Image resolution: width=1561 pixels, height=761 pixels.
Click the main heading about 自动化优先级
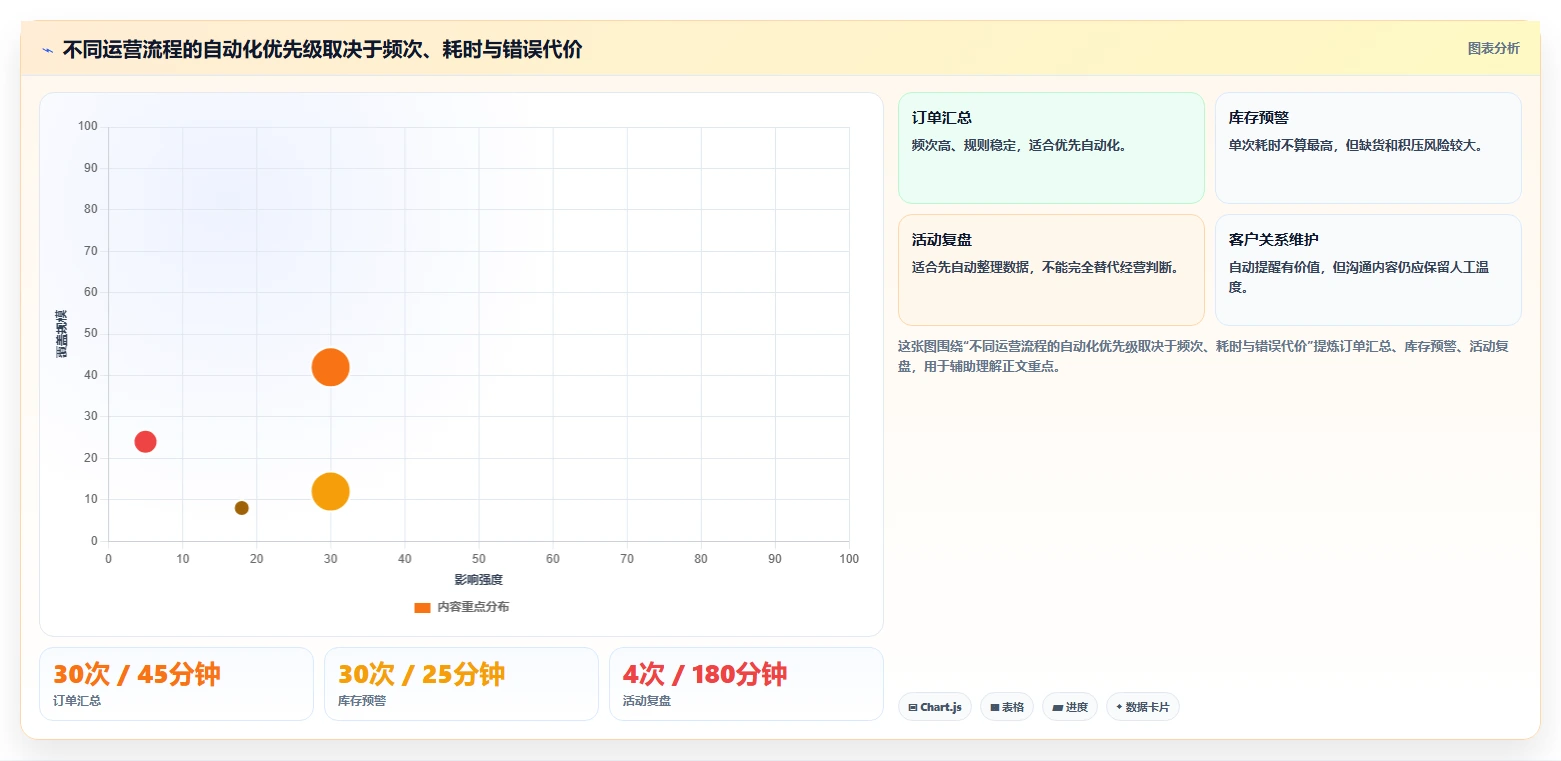pos(322,49)
